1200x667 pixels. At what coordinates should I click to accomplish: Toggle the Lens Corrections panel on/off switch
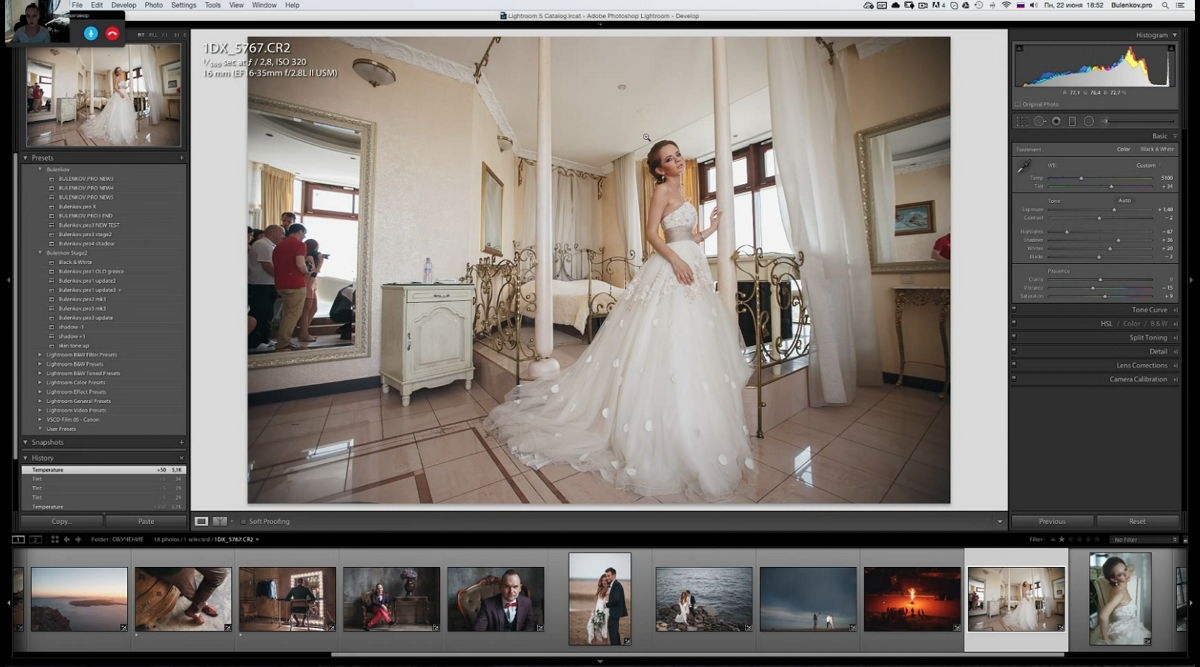(x=1014, y=365)
